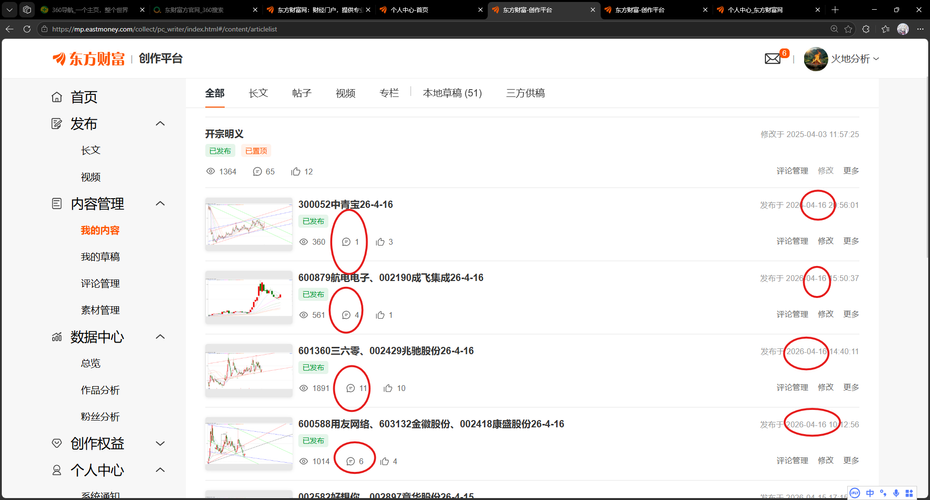Expand the 创作权益 sidebar section

coord(160,443)
